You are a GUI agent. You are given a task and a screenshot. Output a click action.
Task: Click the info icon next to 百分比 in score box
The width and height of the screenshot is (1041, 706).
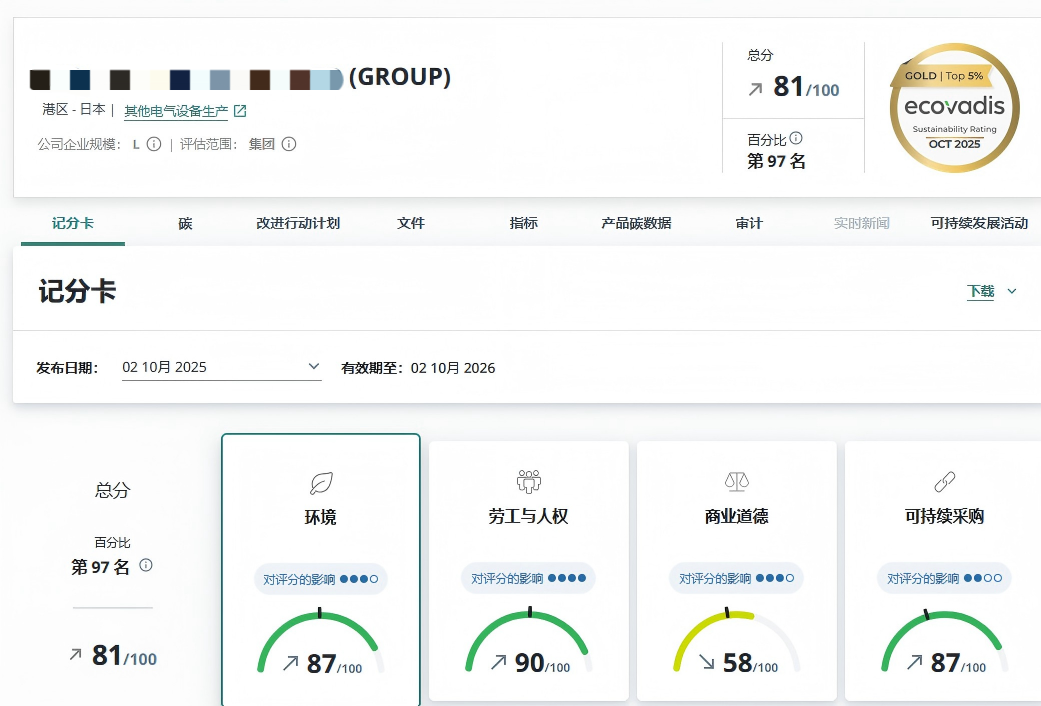(x=796, y=138)
